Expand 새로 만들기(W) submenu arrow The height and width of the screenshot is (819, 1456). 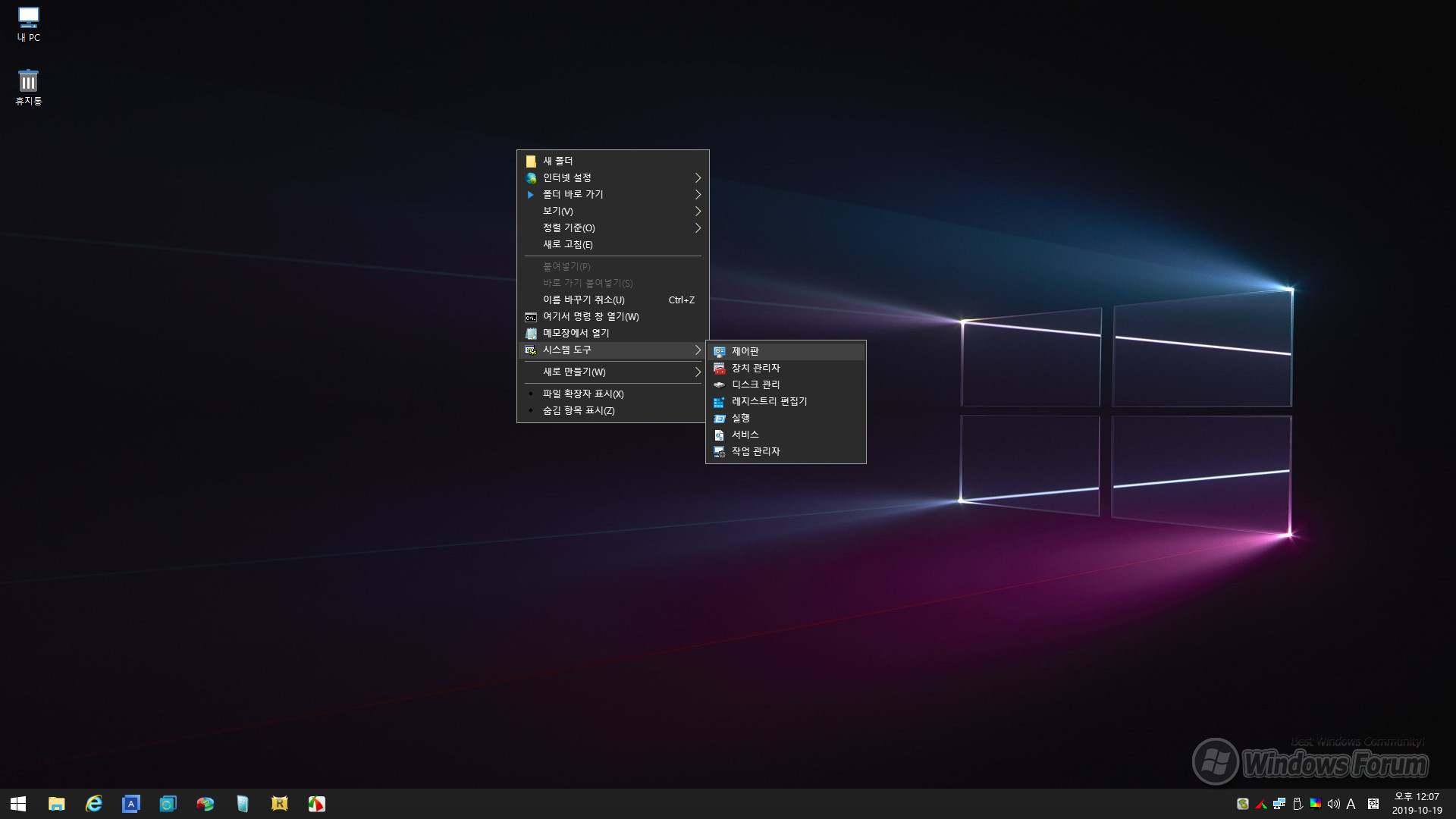click(698, 372)
